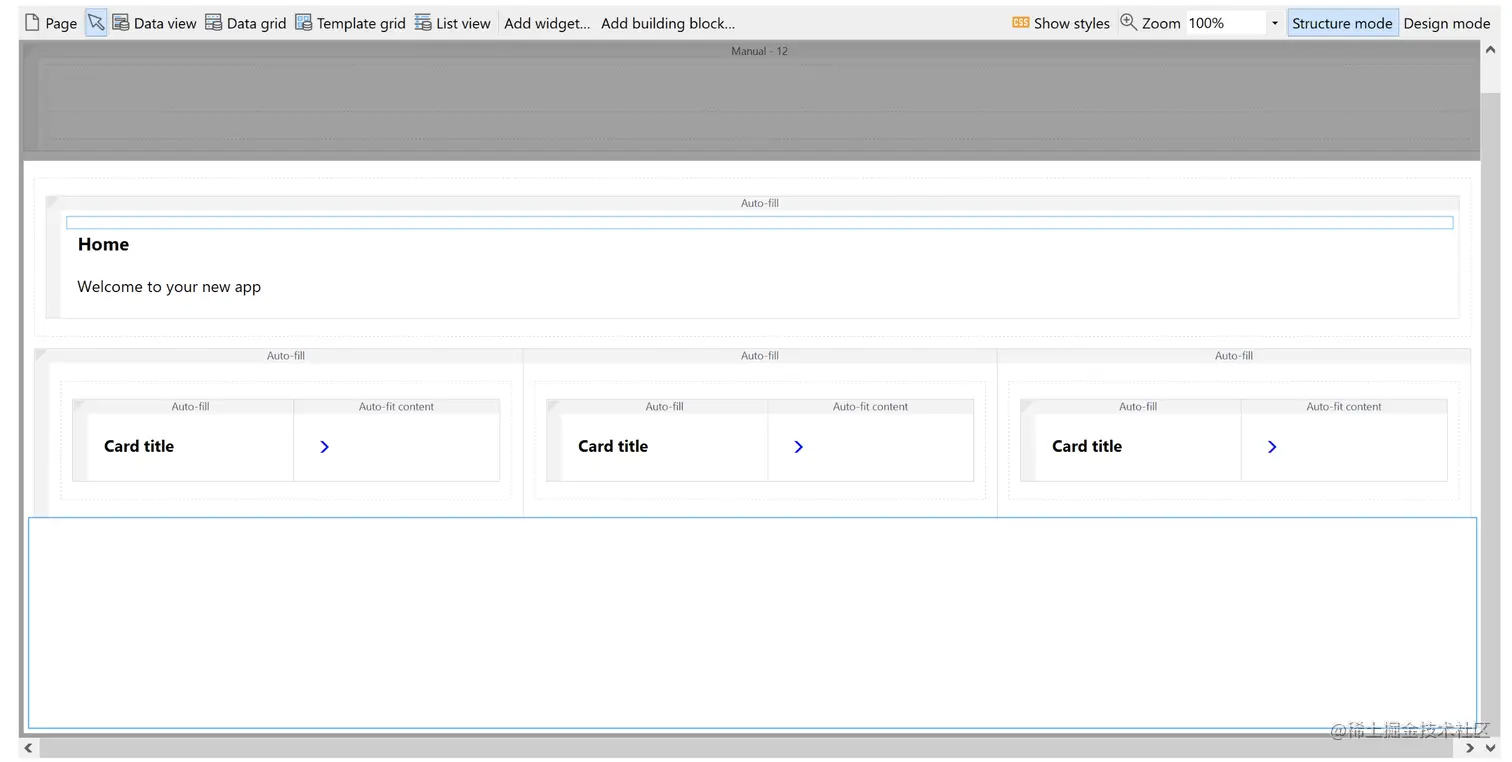This screenshot has width=1512, height=762.
Task: Select Auto-fit content header in right card
Action: pos(1344,407)
